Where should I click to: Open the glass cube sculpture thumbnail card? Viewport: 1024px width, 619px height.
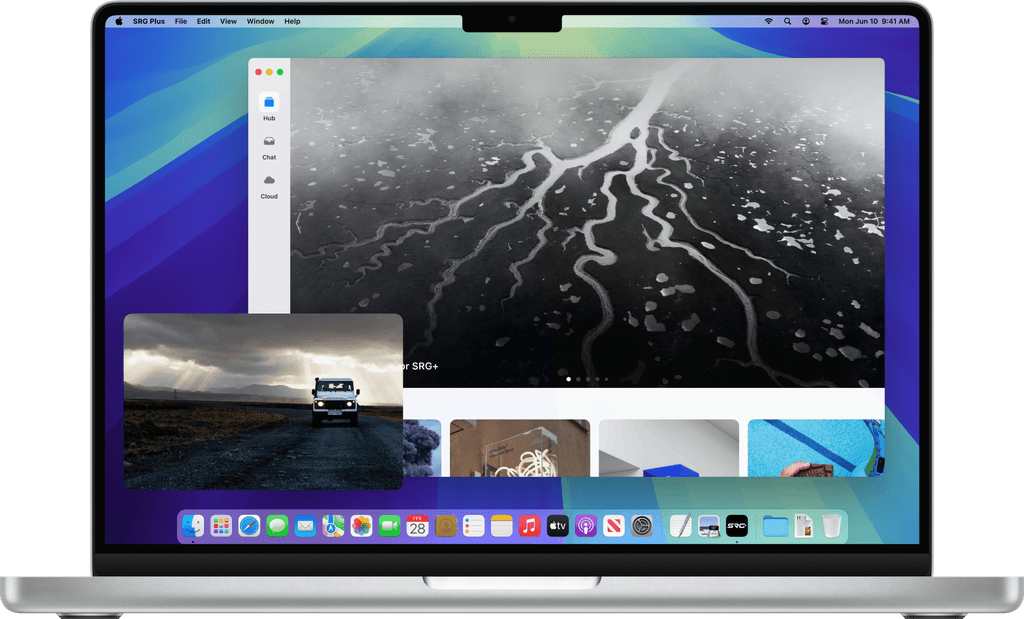point(520,448)
